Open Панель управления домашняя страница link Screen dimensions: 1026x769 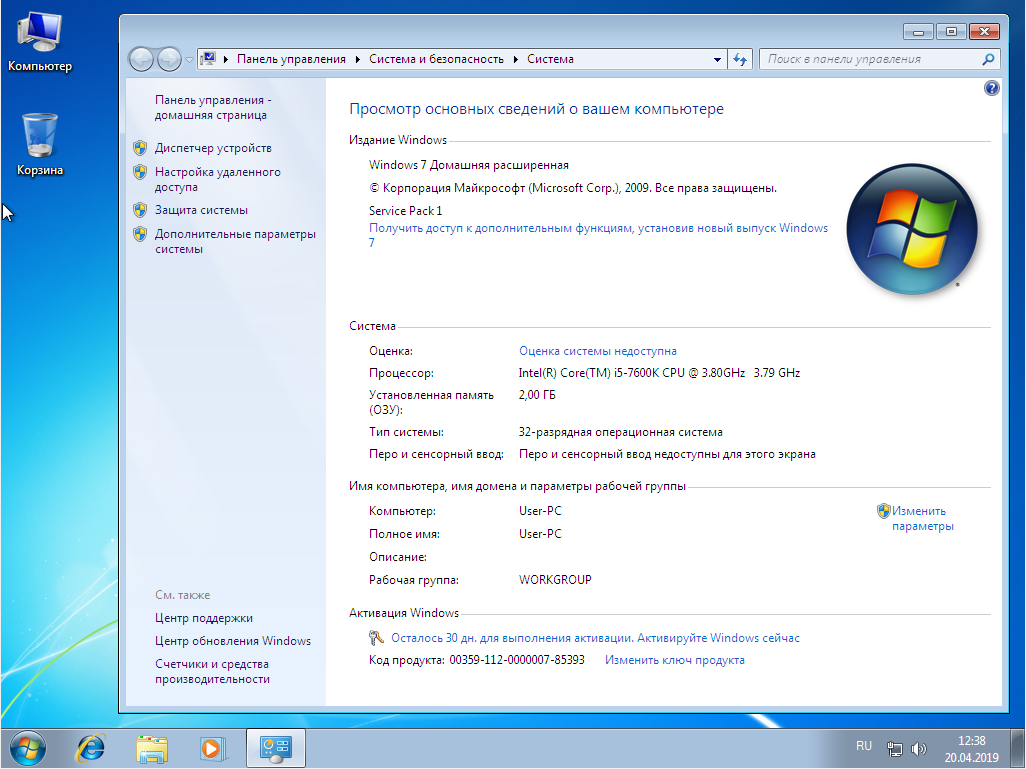[x=213, y=107]
